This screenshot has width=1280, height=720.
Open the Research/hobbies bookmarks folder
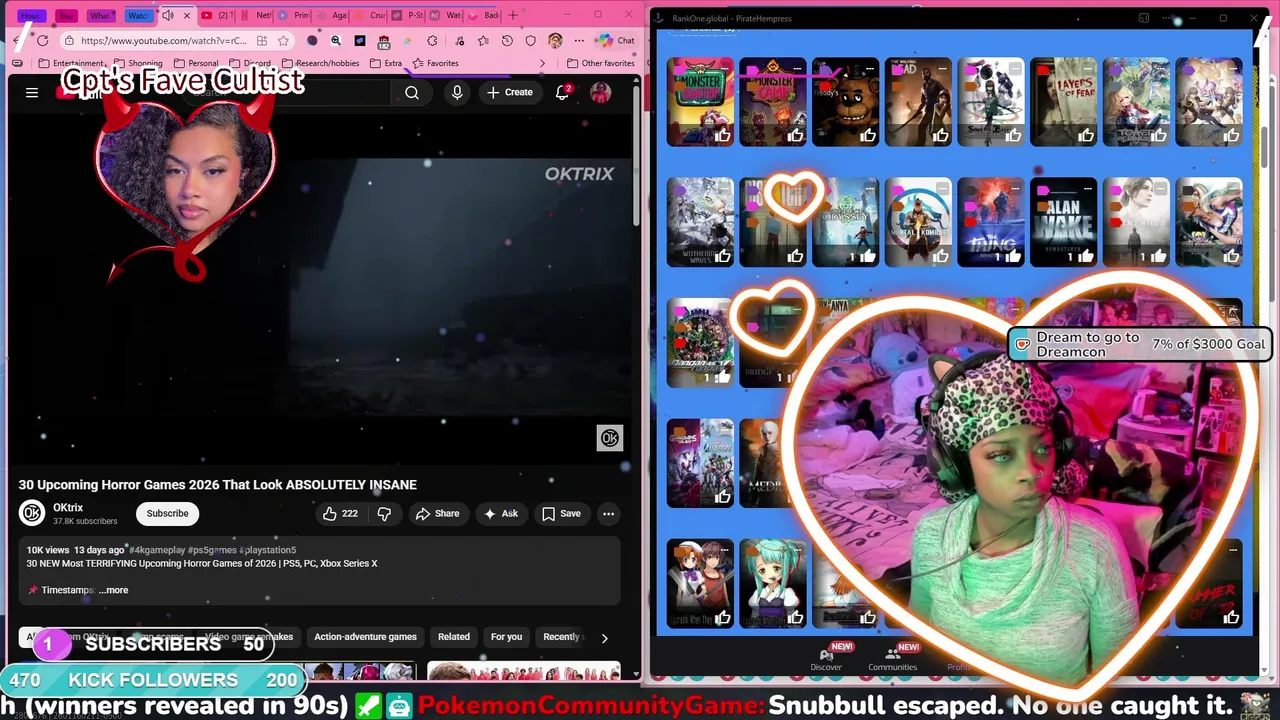320,63
